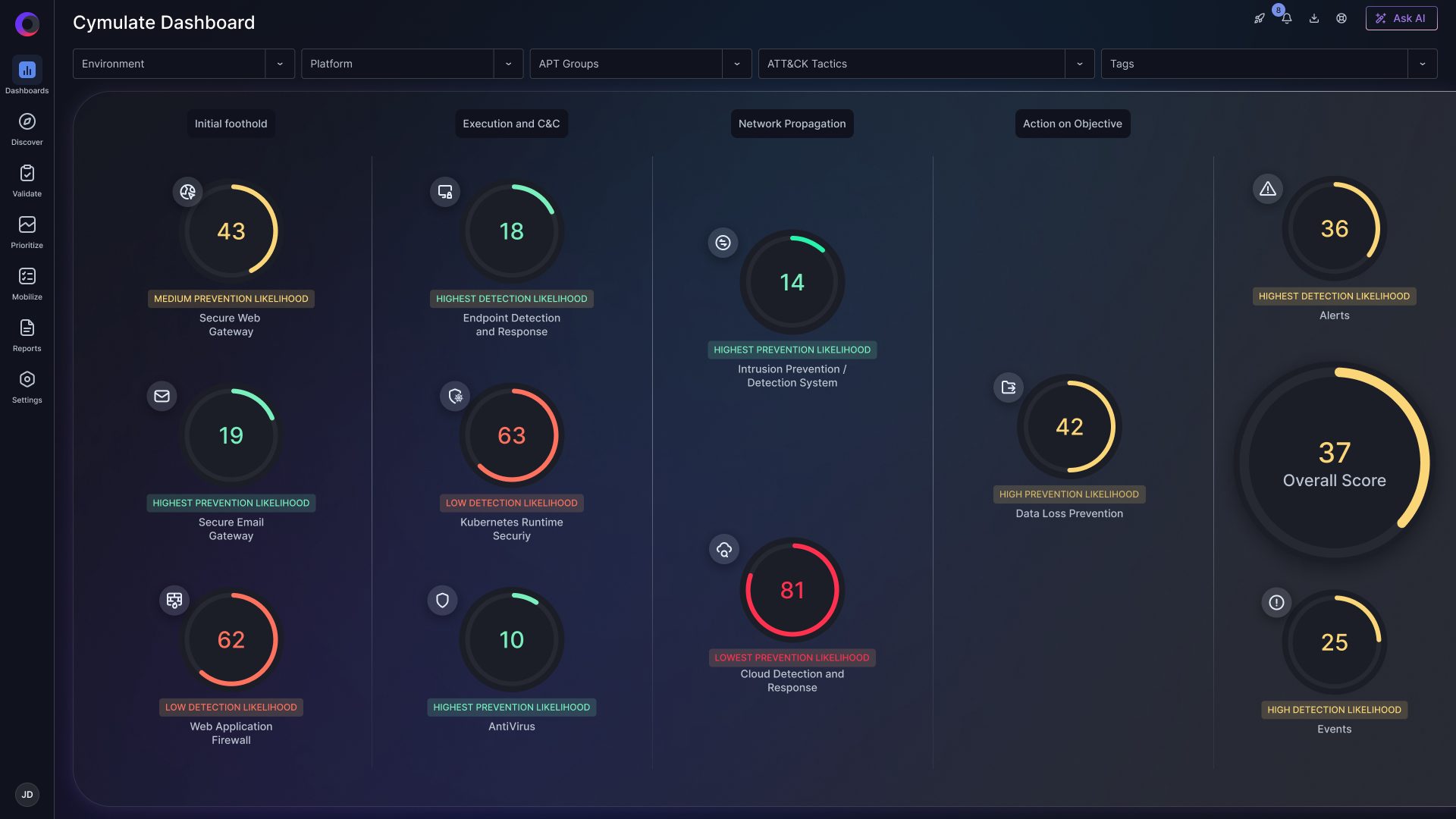Open Settings from the sidebar
1456x819 pixels.
click(27, 380)
